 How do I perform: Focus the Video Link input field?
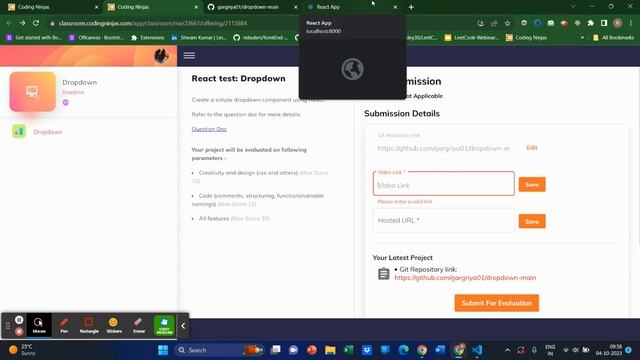443,183
